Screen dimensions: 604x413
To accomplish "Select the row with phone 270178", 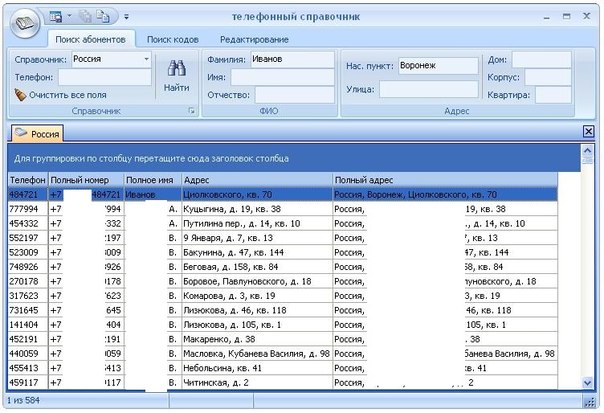I will pos(282,281).
